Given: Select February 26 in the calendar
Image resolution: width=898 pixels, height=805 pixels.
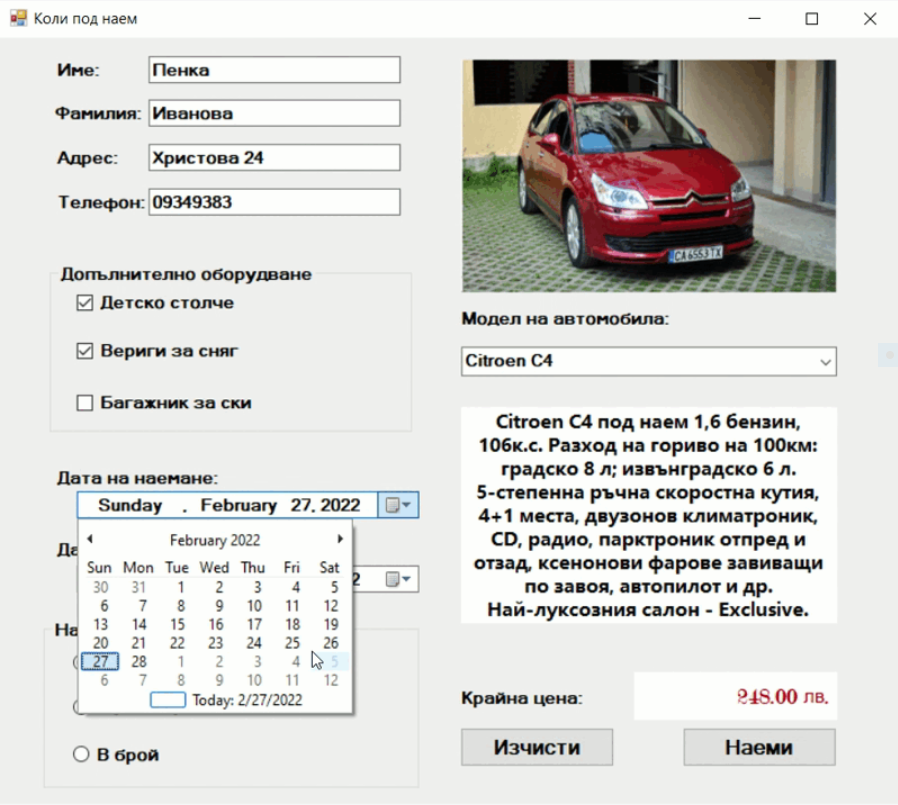Looking at the screenshot, I should (330, 643).
